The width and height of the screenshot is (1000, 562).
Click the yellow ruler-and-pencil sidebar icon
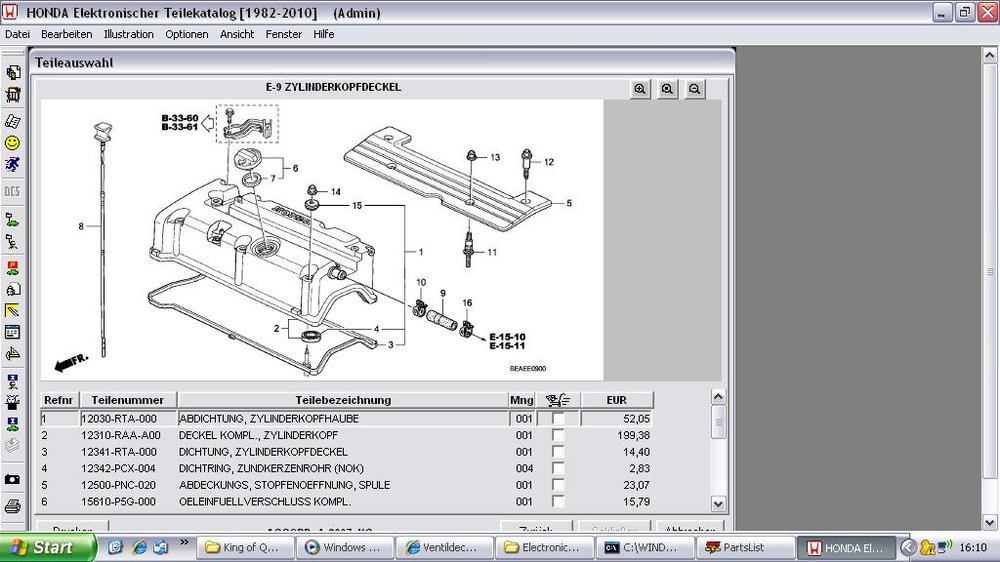12,311
